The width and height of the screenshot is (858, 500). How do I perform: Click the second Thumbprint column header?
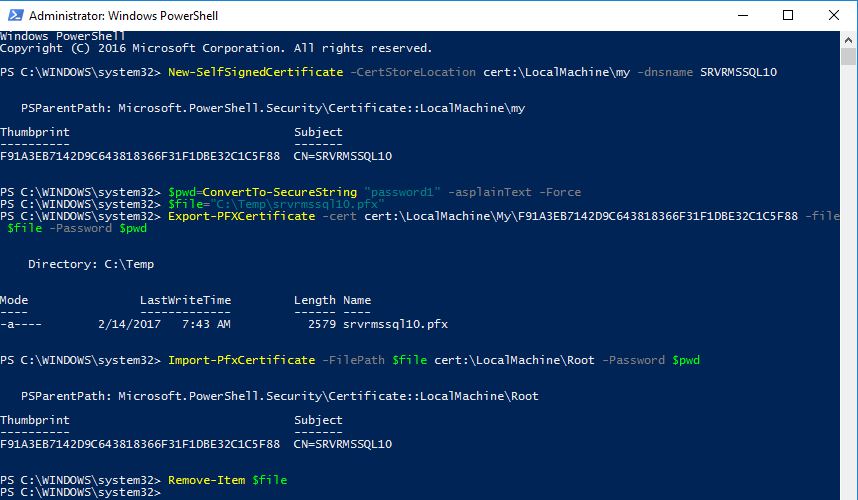coord(35,421)
